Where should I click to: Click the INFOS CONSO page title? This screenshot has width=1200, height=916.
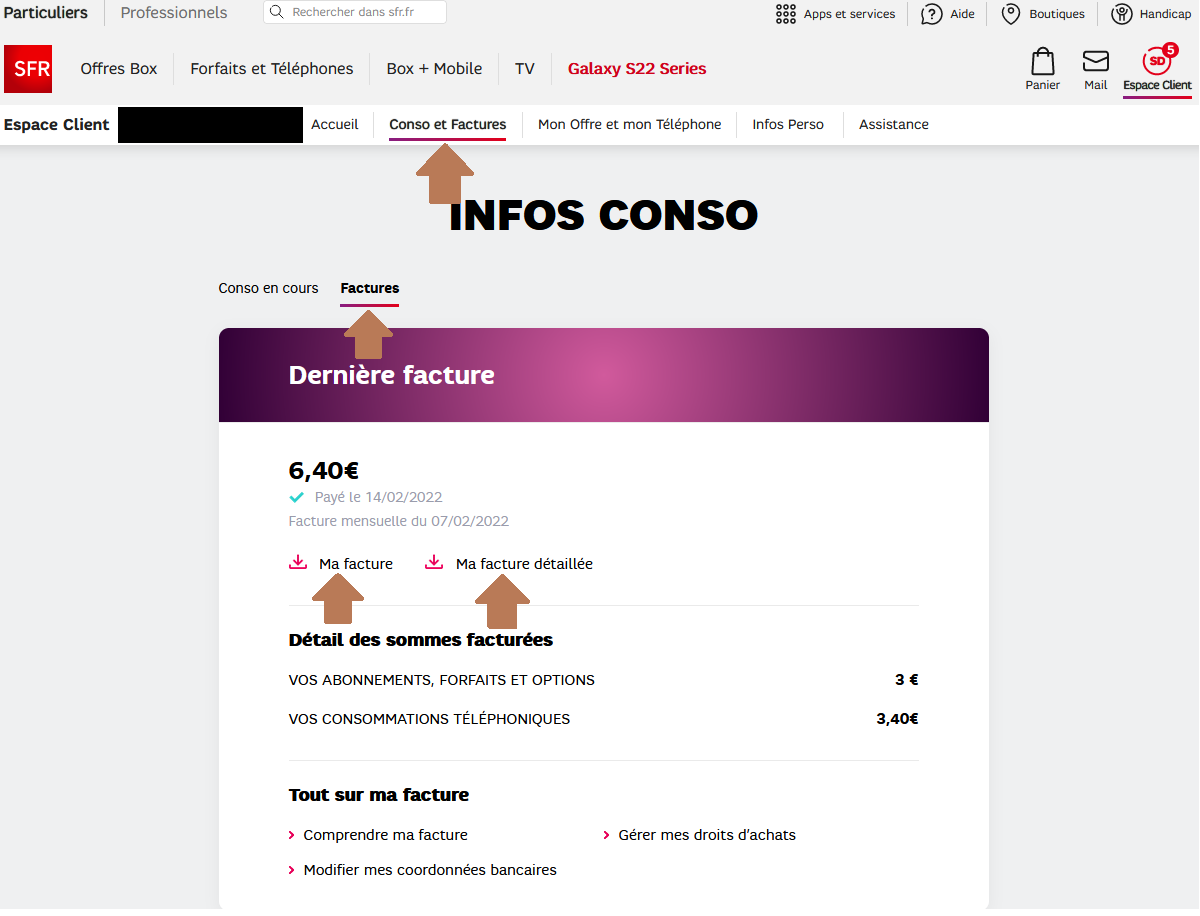coord(604,215)
